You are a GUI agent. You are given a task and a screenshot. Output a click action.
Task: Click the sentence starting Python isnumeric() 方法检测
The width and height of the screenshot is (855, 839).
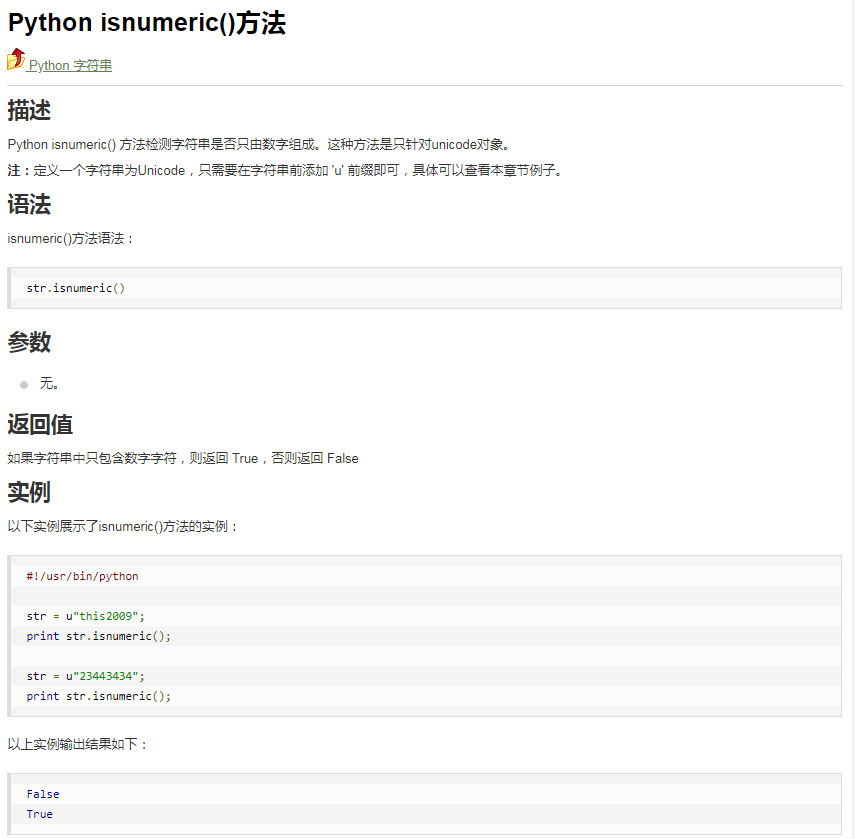pyautogui.click(x=259, y=144)
